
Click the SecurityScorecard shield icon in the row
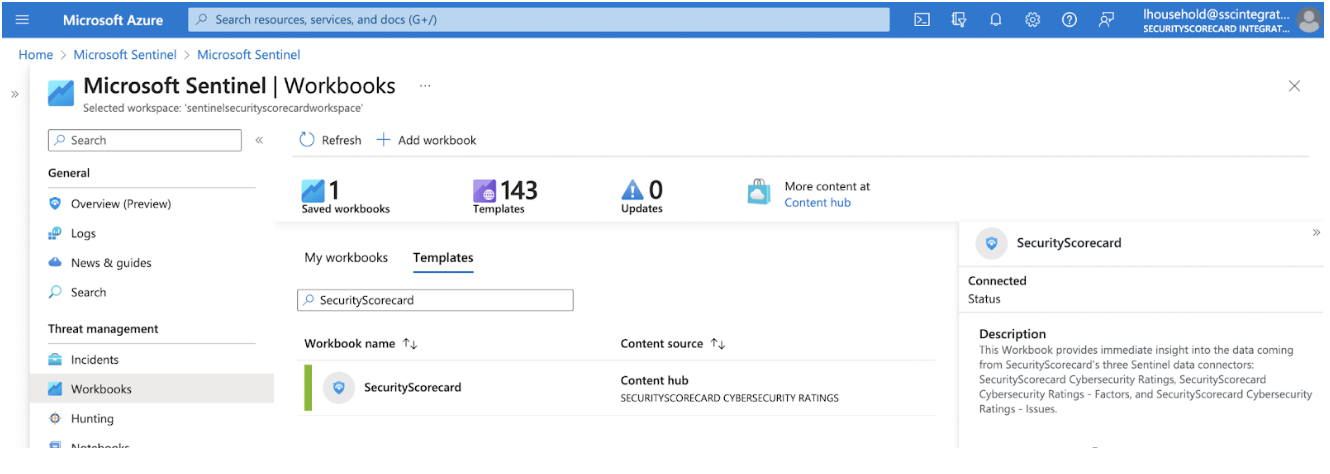[x=339, y=388]
